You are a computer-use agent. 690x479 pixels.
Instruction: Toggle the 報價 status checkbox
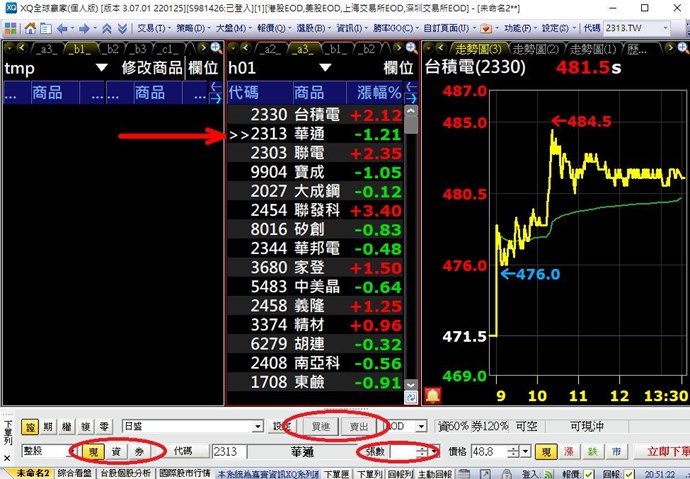point(589,474)
